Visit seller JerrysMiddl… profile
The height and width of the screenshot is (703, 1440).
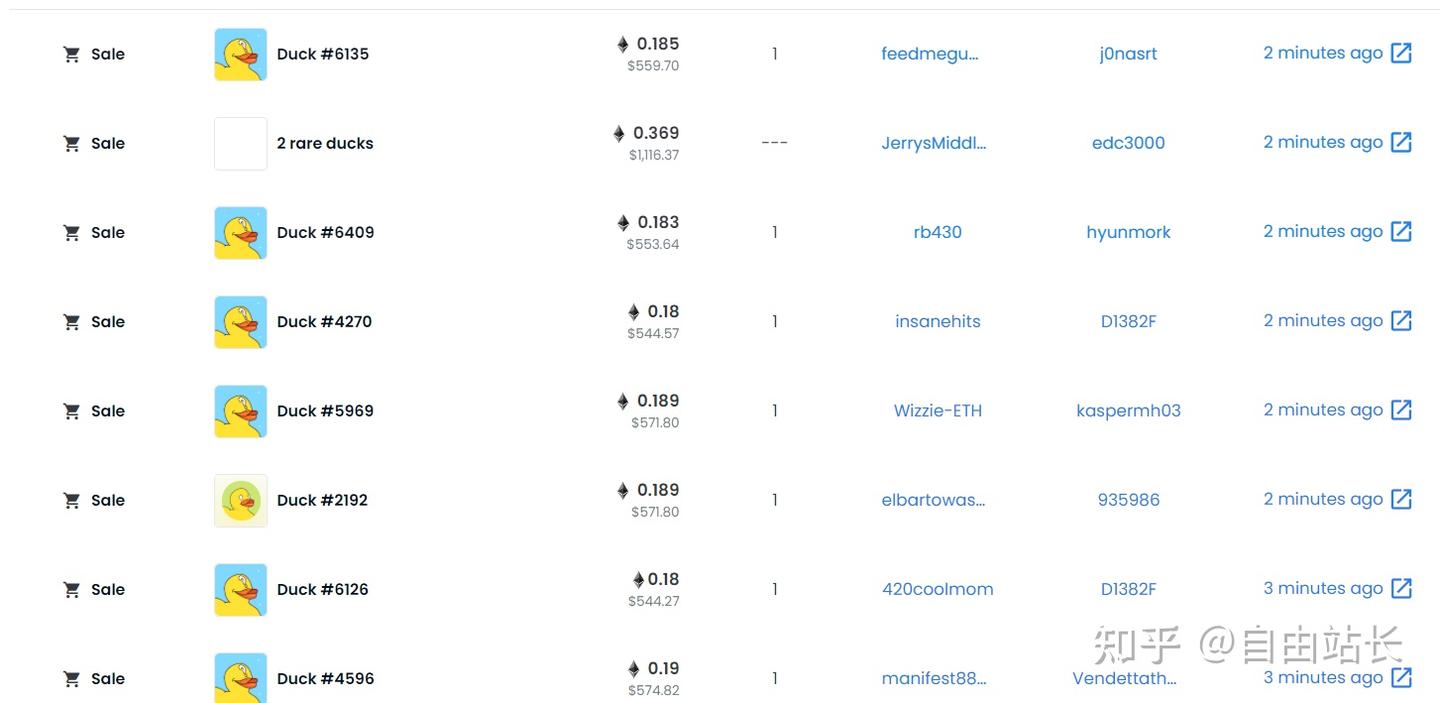933,143
